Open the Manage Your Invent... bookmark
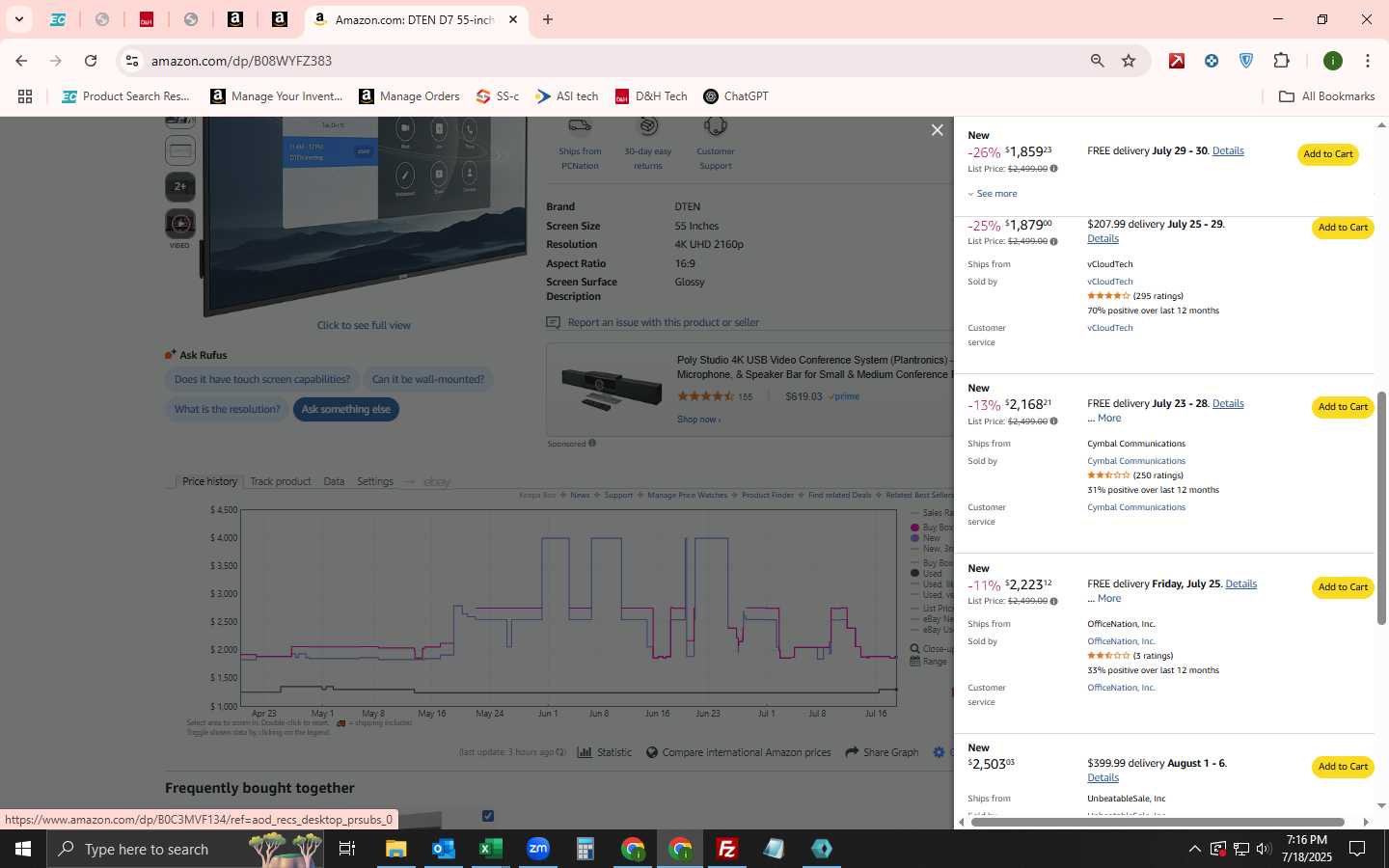Viewport: 1389px width, 868px height. click(276, 96)
